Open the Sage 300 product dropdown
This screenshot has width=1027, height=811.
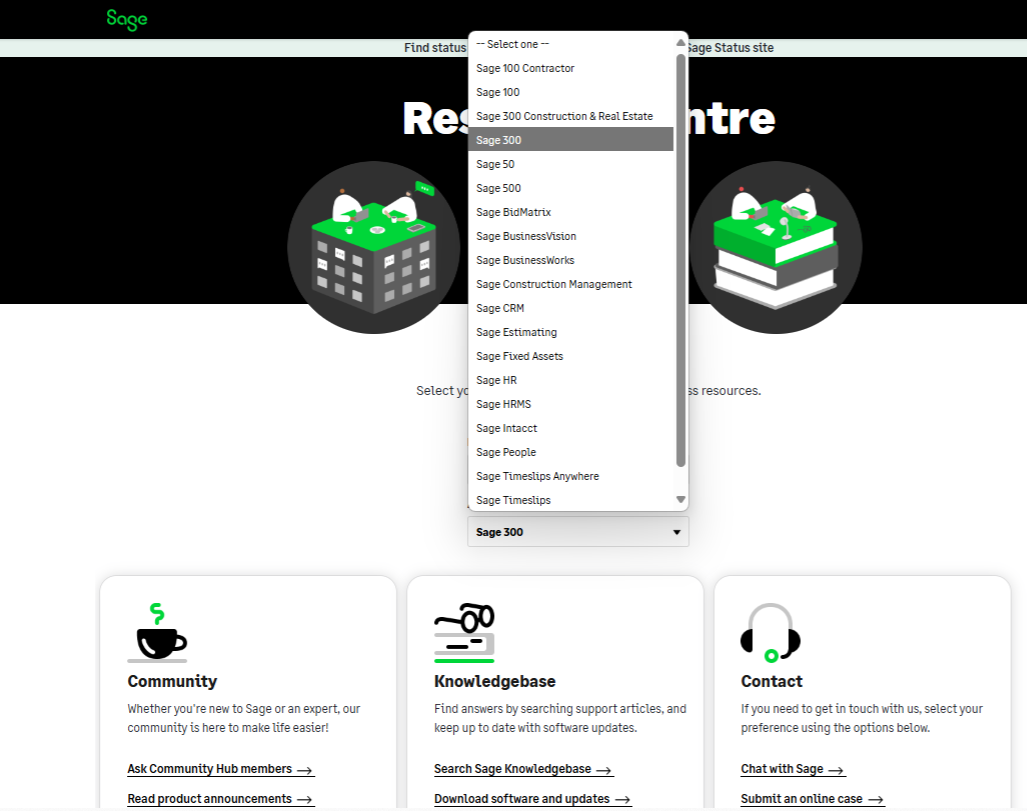tap(578, 532)
